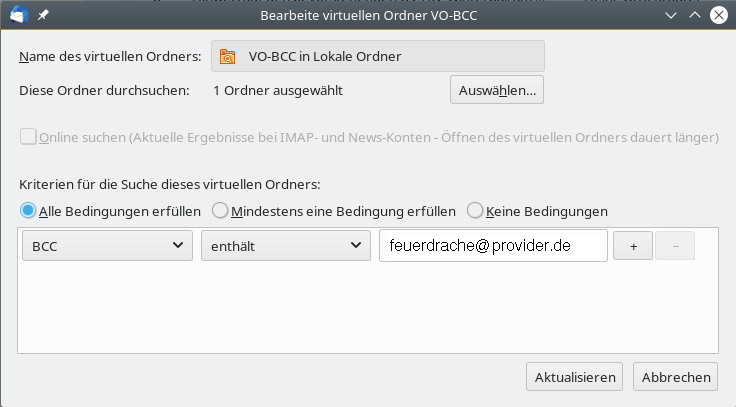The height and width of the screenshot is (407, 736).
Task: Maximize the dialog with the up chevron
Action: 695,15
